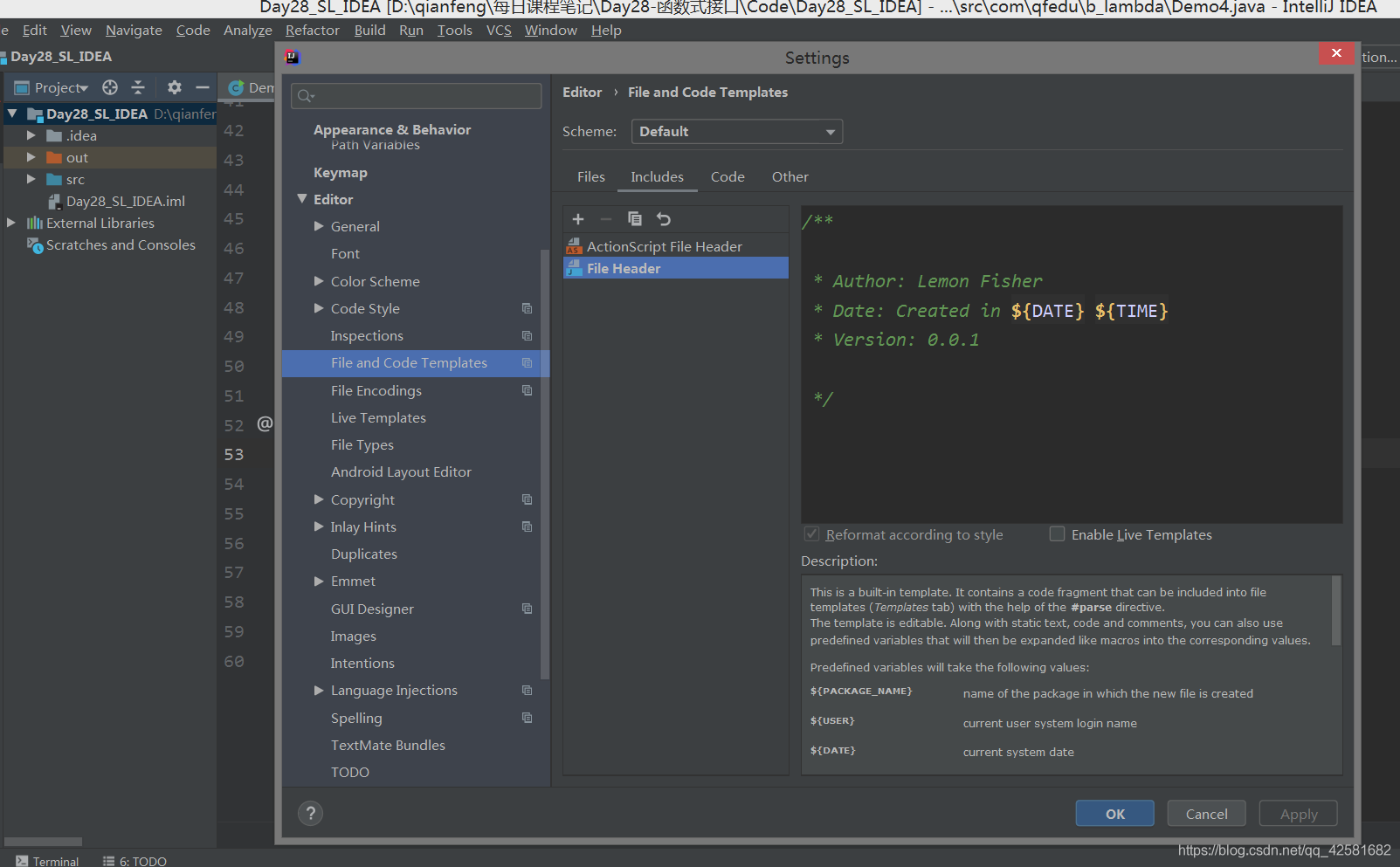Viewport: 1400px width, 867px height.
Task: Click the remove template minus icon
Action: pos(606,219)
